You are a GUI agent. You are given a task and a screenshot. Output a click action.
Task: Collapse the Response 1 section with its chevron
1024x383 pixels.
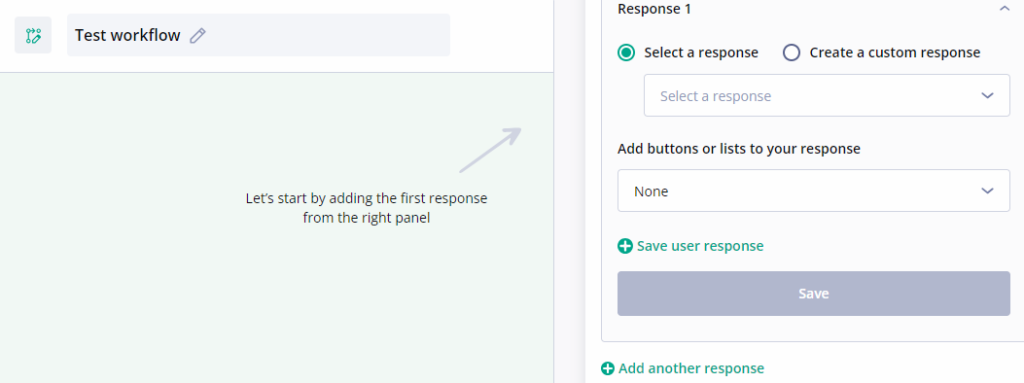(x=1004, y=9)
